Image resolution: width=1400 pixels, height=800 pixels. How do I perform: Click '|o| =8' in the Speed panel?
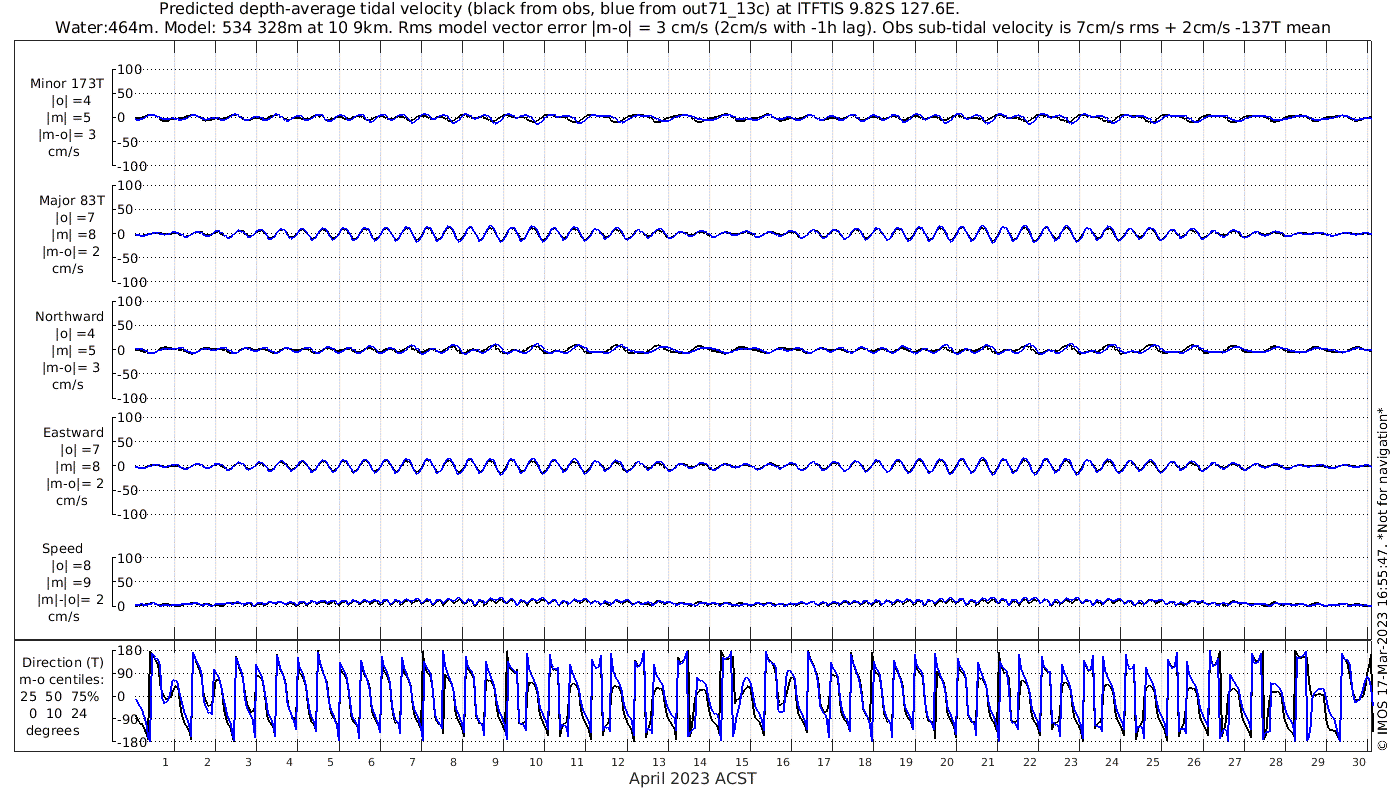tap(71, 565)
